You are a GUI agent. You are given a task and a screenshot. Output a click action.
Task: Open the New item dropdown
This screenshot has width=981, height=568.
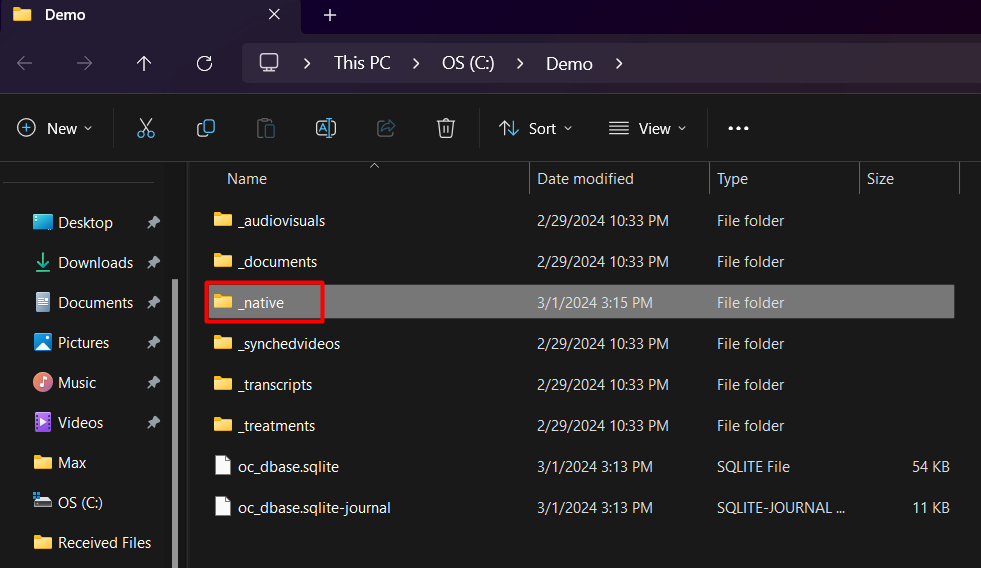[55, 128]
